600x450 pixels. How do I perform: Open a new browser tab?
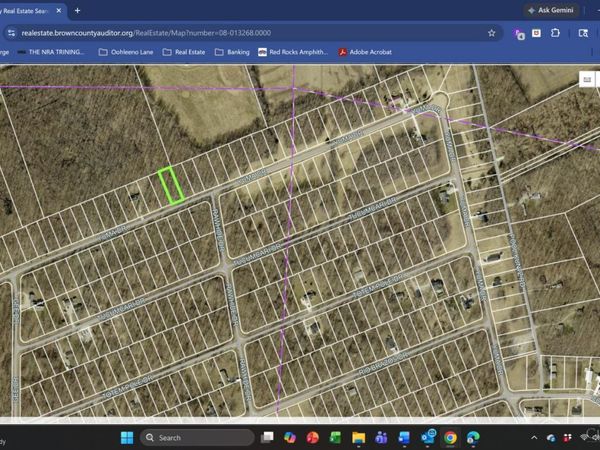pyautogui.click(x=77, y=11)
